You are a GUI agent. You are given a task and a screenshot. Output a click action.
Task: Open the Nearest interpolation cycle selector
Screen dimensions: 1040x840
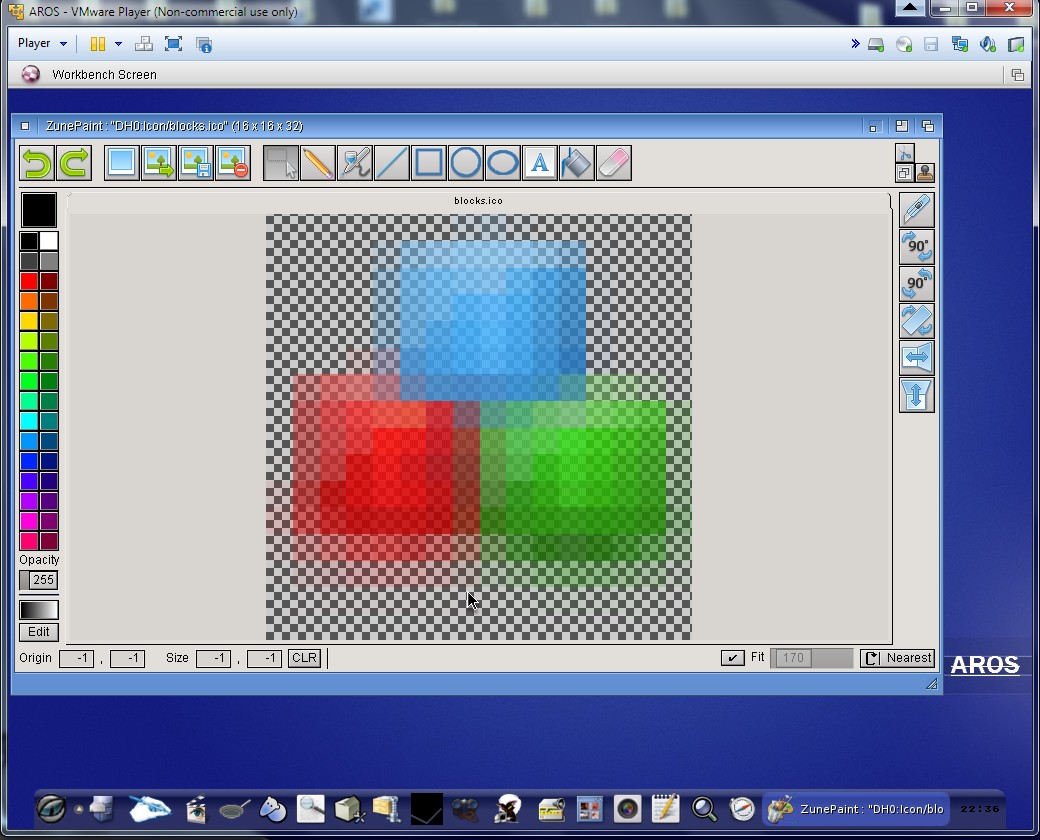(897, 658)
